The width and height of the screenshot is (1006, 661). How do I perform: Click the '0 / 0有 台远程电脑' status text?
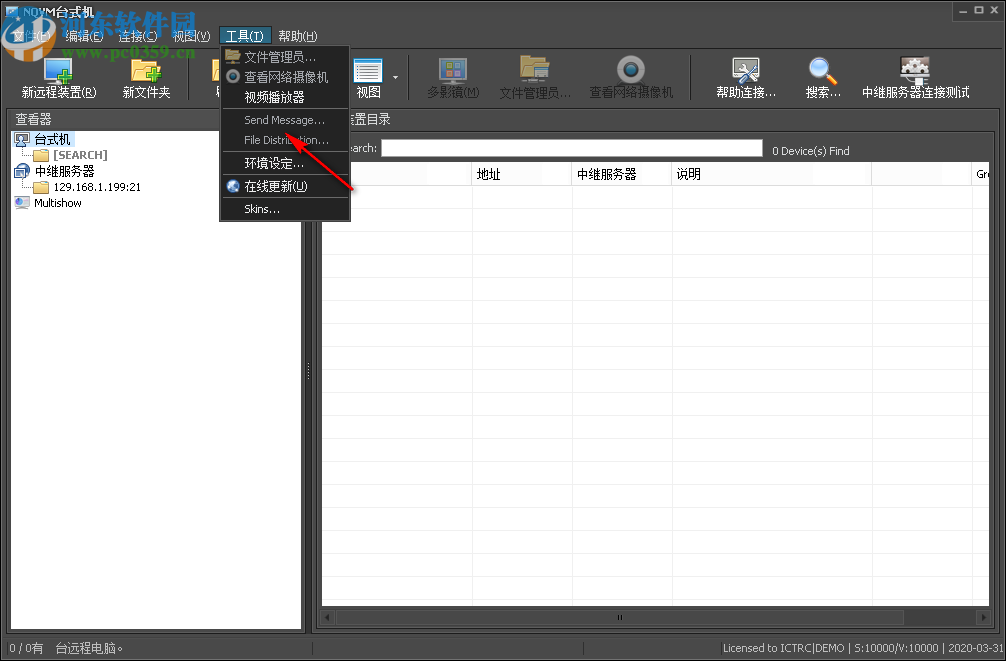coord(65,648)
